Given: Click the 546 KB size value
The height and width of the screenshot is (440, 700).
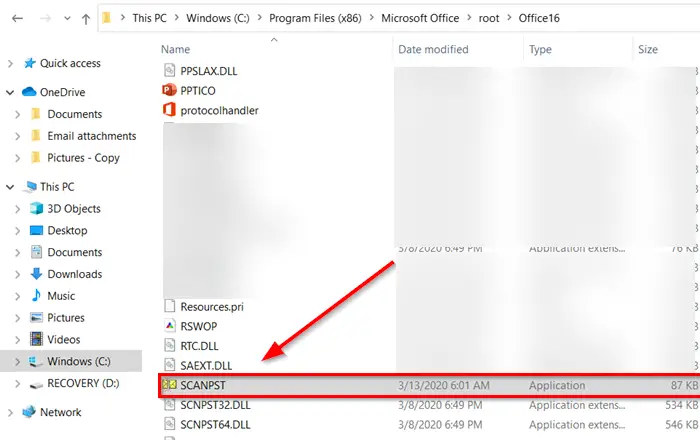Looking at the screenshot, I should (x=681, y=424).
